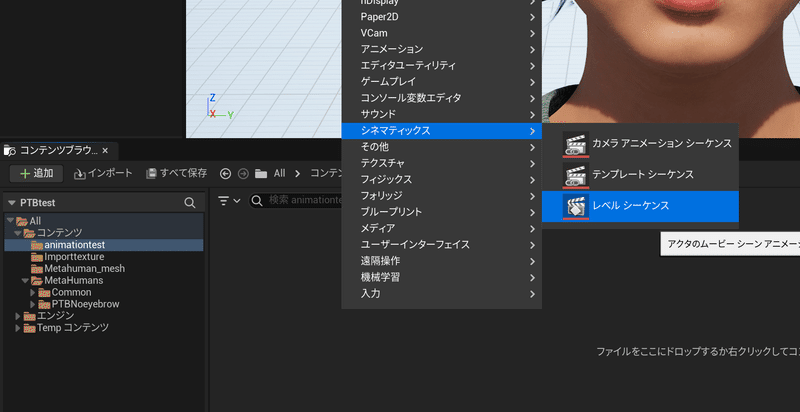Click the folder tree search icon
The image size is (800, 412).
pos(190,203)
